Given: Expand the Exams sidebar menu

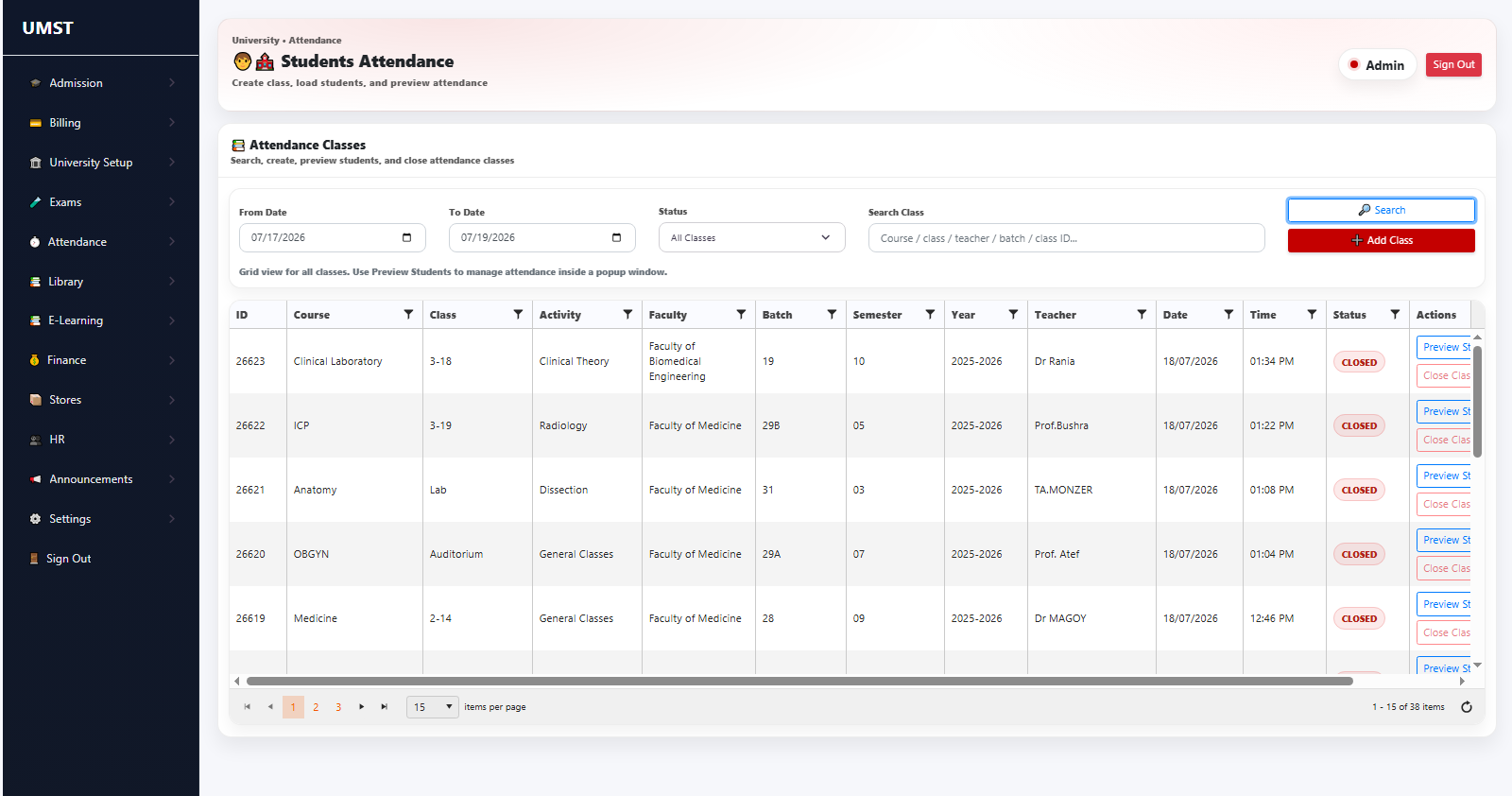Looking at the screenshot, I should [102, 202].
